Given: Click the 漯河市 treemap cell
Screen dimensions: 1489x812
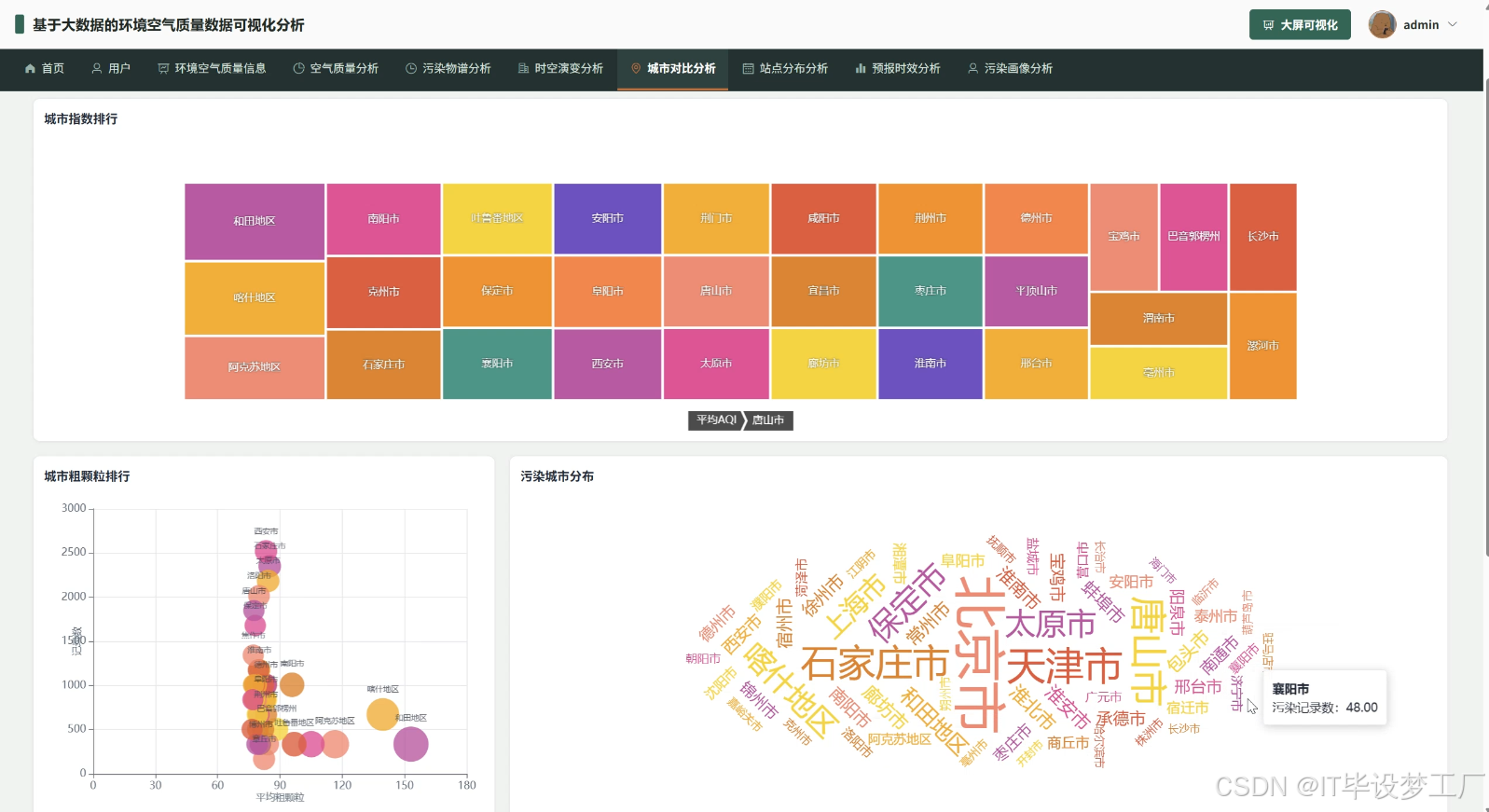Looking at the screenshot, I should pyautogui.click(x=1263, y=346).
